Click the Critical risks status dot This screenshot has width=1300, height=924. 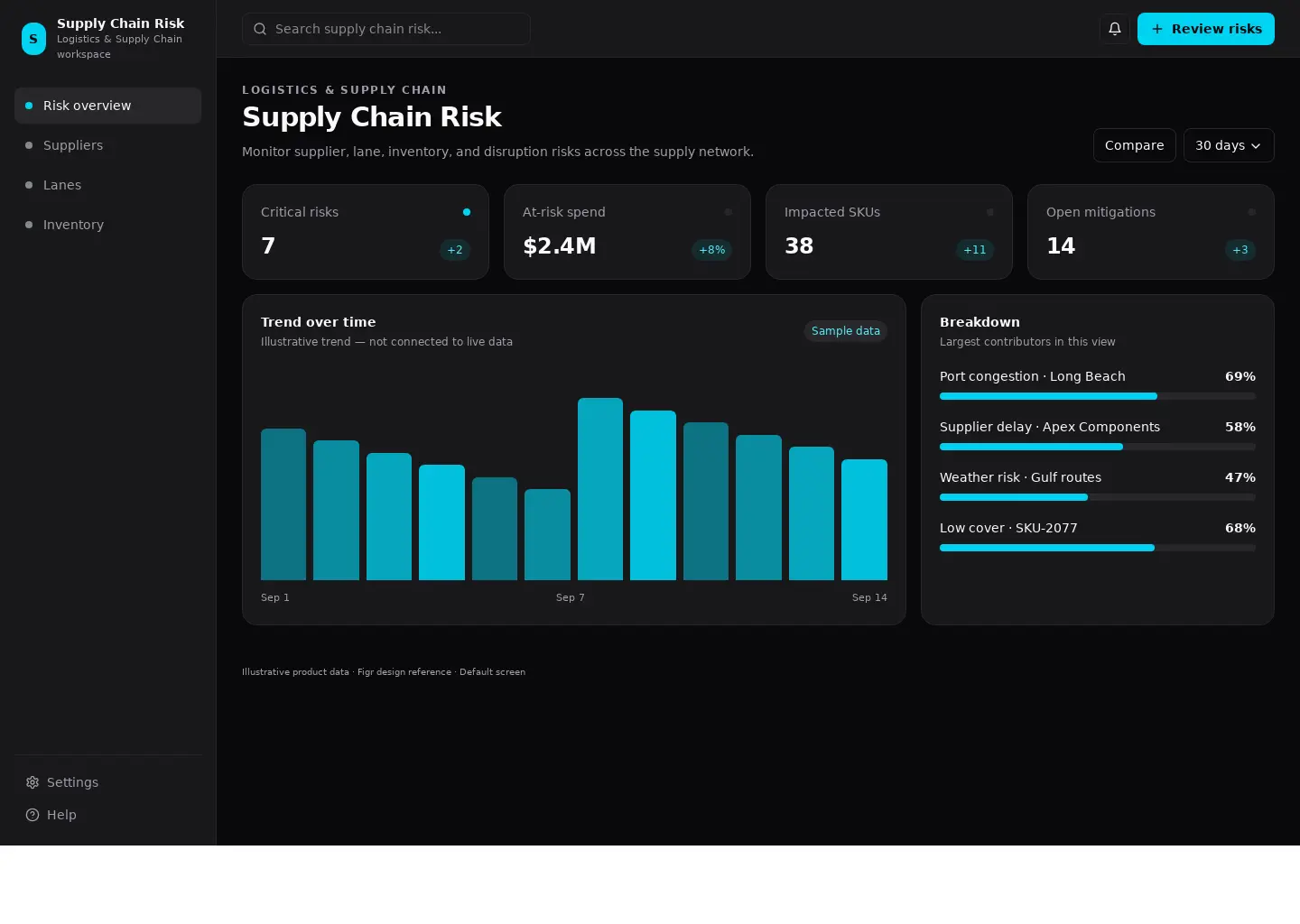[x=467, y=212]
